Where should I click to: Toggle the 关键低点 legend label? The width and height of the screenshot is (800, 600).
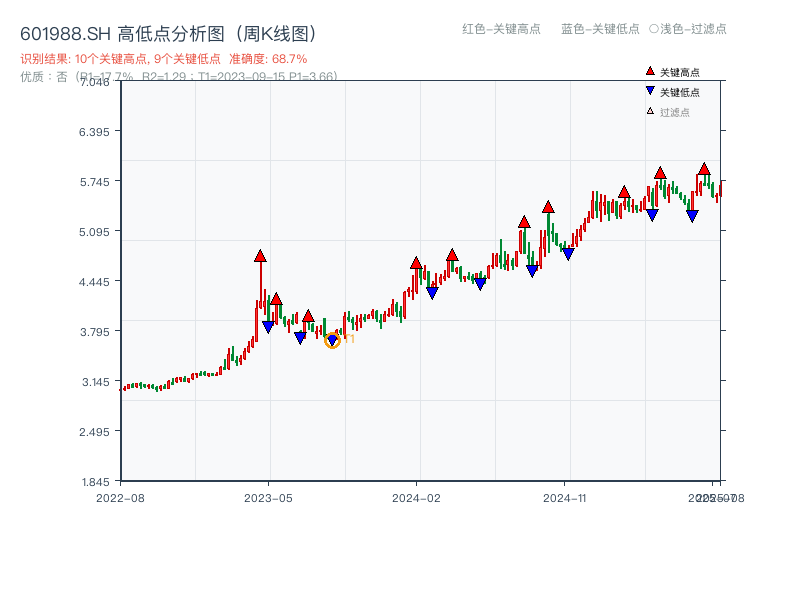[680, 93]
